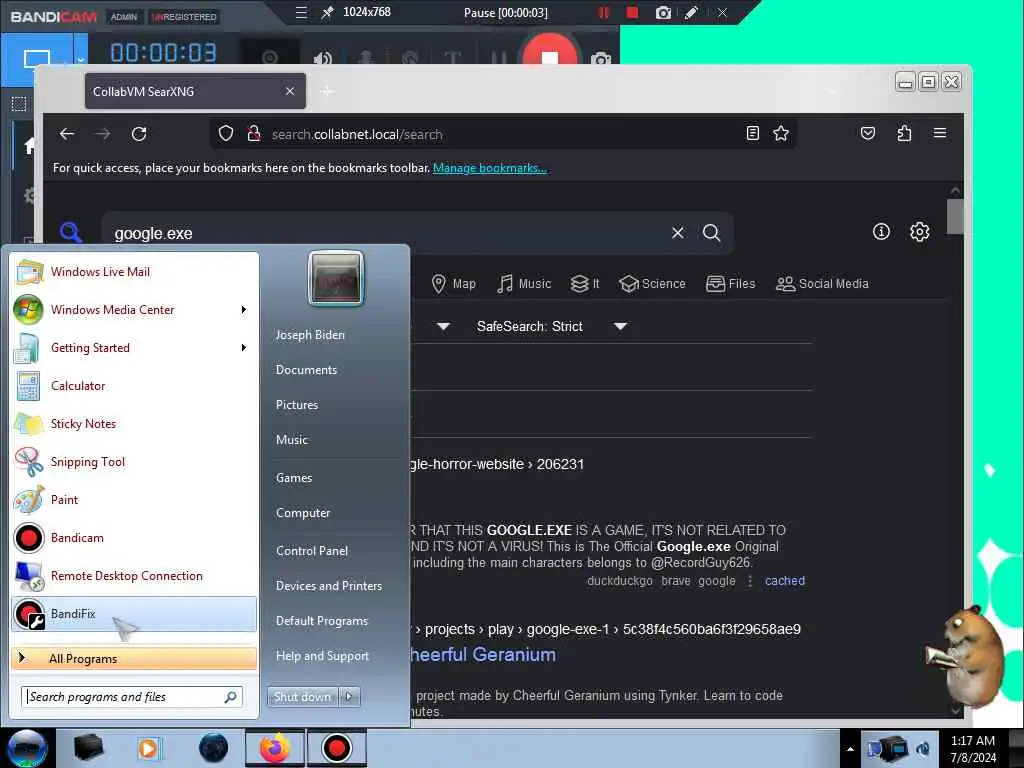Screen dimensions: 1024x768
Task: Click the Manage bookmarks link
Action: coord(490,168)
